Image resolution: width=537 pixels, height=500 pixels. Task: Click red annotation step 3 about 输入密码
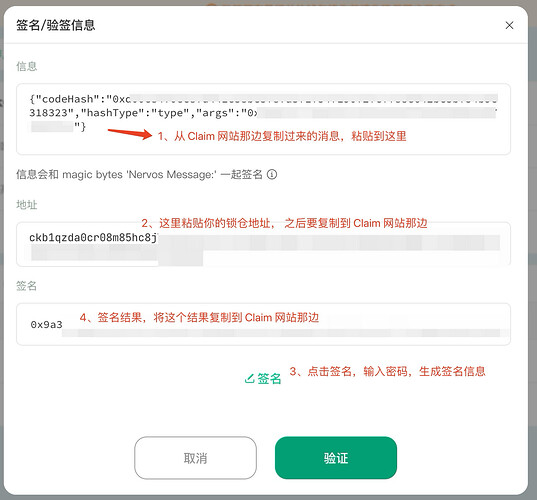(387, 371)
